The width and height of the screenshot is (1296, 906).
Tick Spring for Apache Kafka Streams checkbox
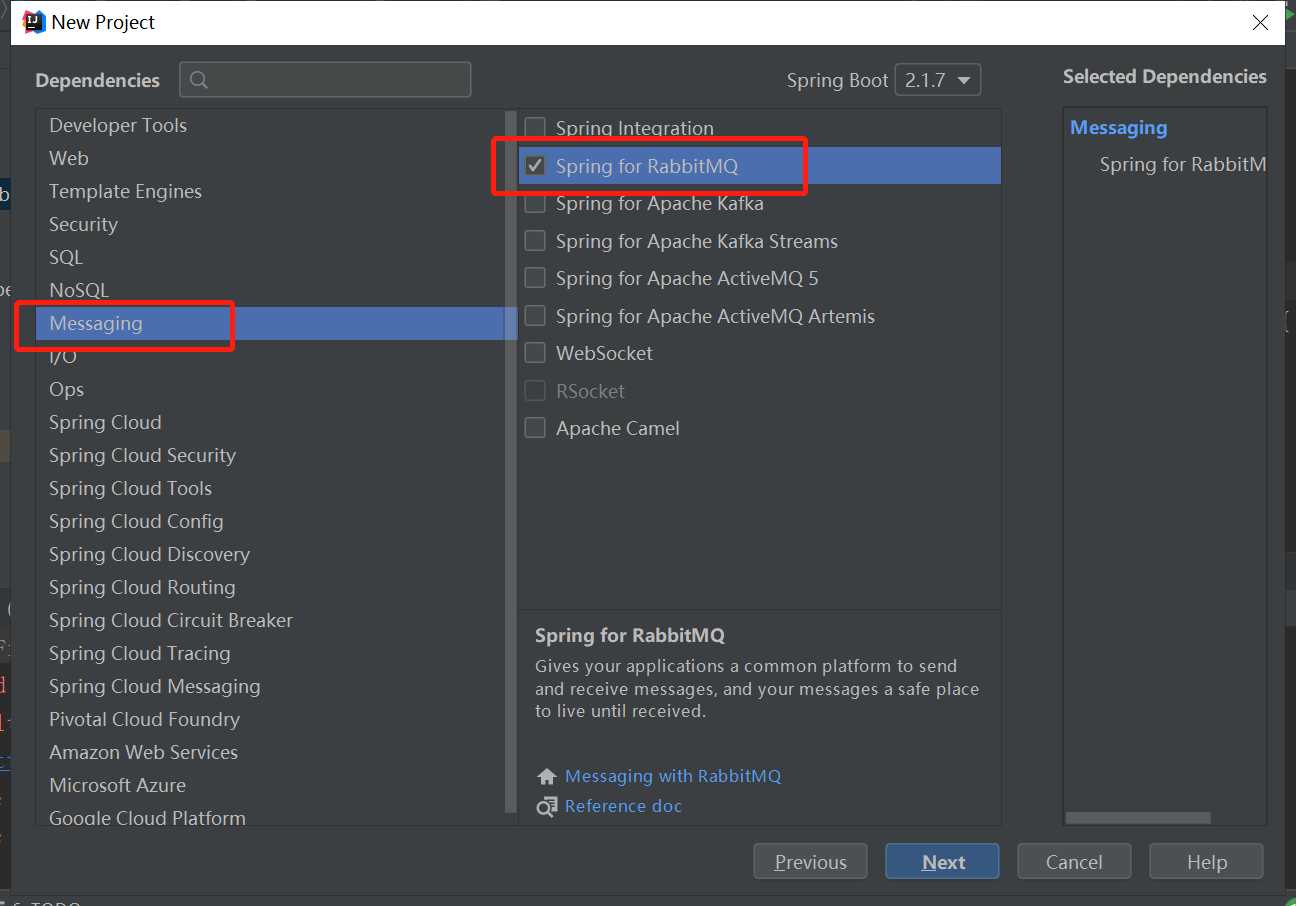pos(535,241)
